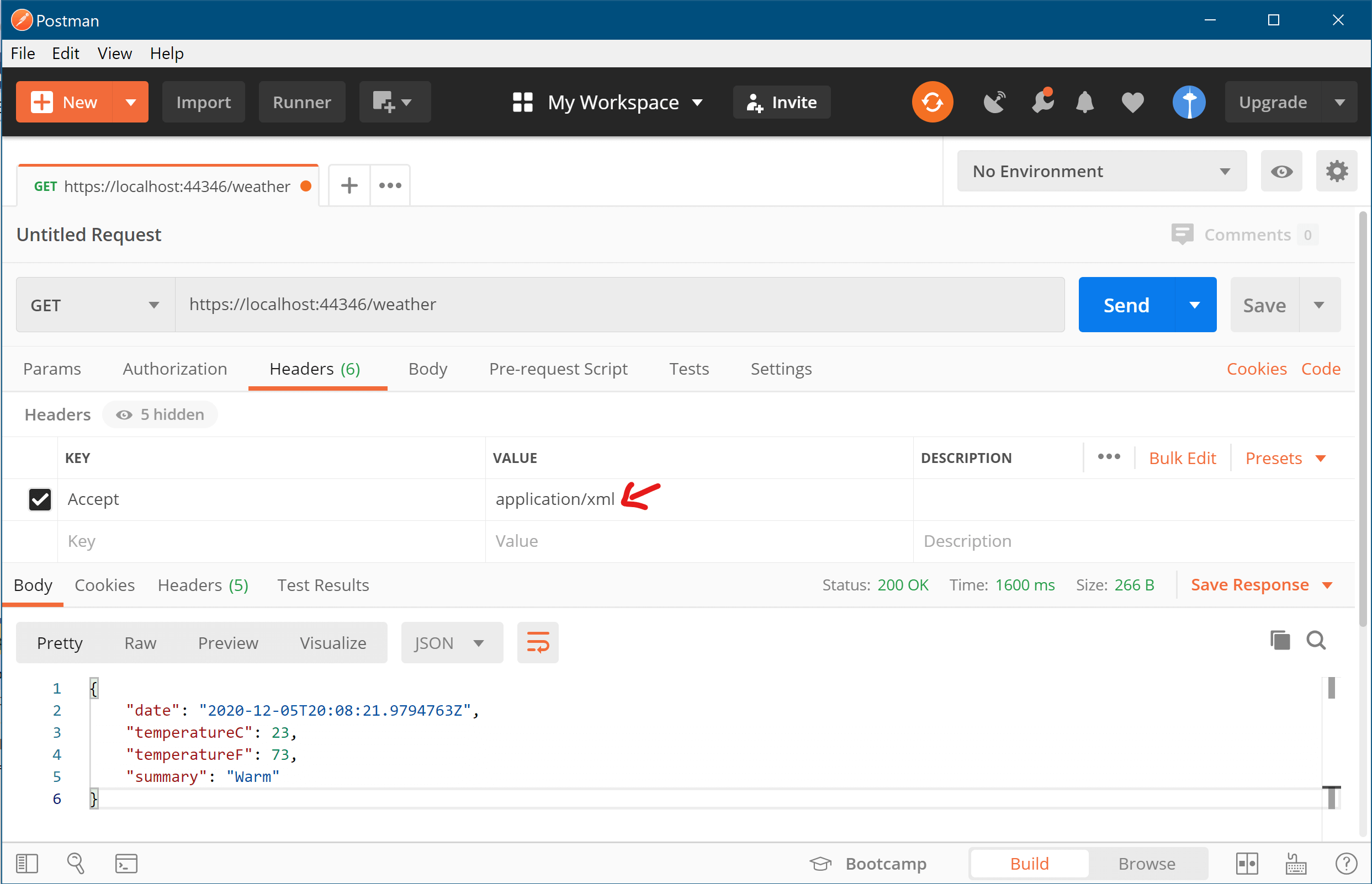Search the response with magnifier icon
Image resolution: width=1372 pixels, height=884 pixels.
point(1316,640)
